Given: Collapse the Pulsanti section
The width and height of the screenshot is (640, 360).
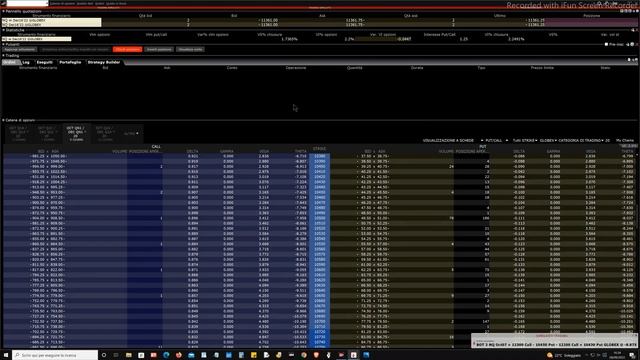Looking at the screenshot, I should pos(3,44).
